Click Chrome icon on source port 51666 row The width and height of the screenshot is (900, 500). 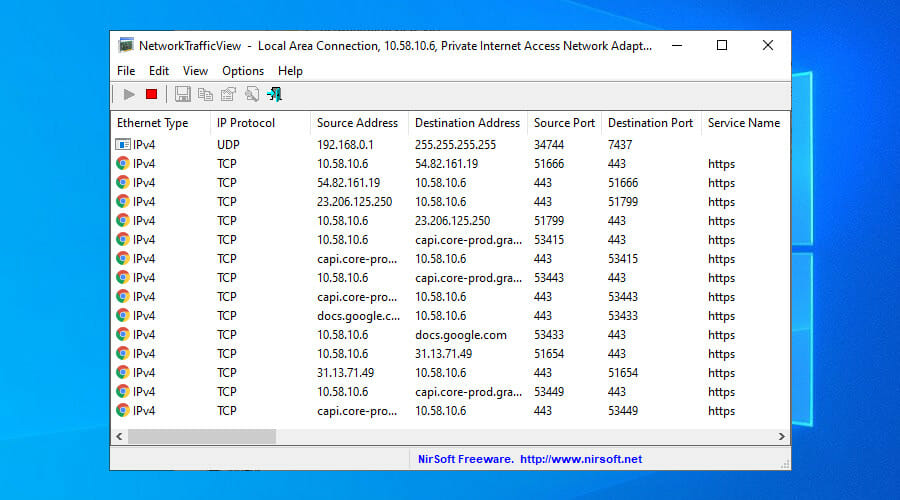[122, 164]
